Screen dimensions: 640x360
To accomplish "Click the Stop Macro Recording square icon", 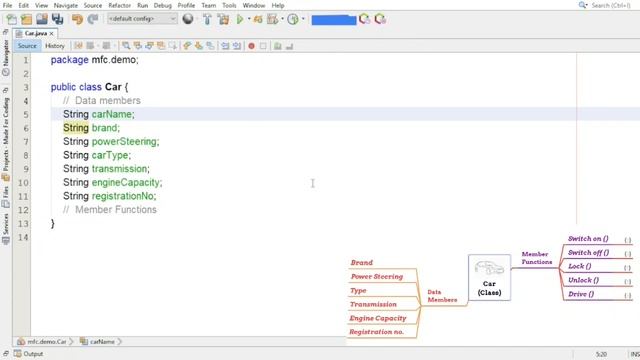I will (263, 46).
